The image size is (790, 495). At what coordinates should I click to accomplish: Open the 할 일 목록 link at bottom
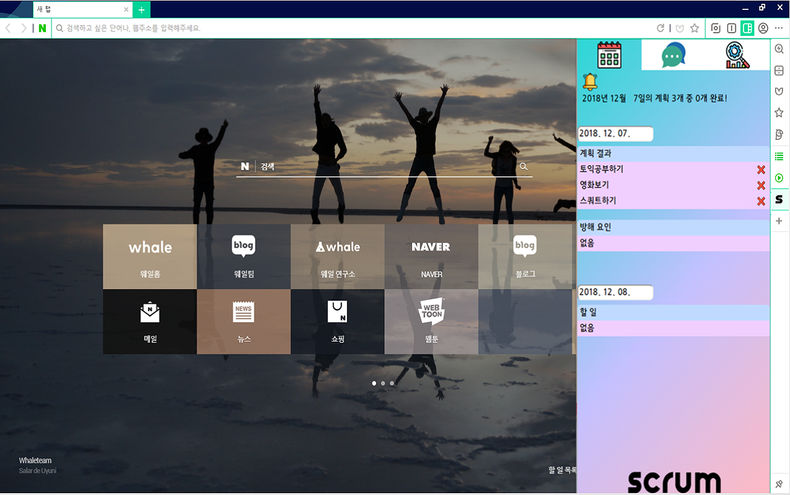tap(562, 470)
